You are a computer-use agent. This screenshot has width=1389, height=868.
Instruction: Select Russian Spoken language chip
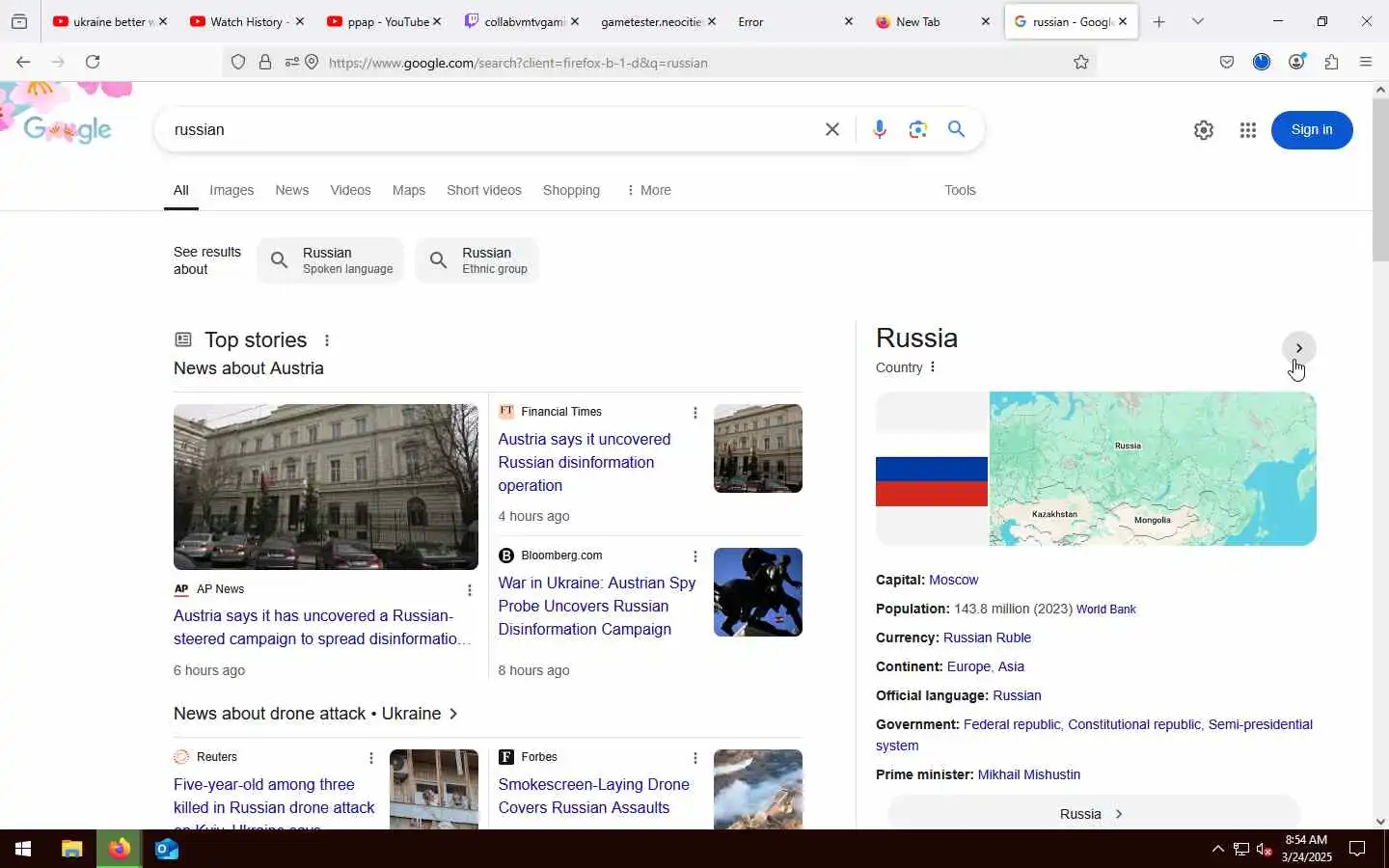pyautogui.click(x=331, y=260)
